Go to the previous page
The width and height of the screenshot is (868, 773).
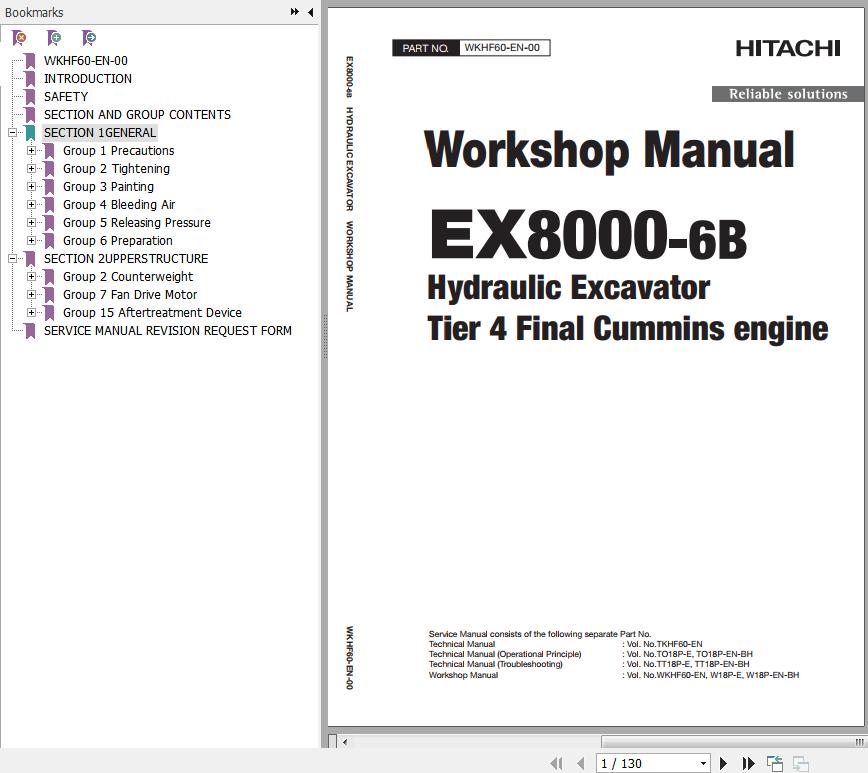coord(580,764)
